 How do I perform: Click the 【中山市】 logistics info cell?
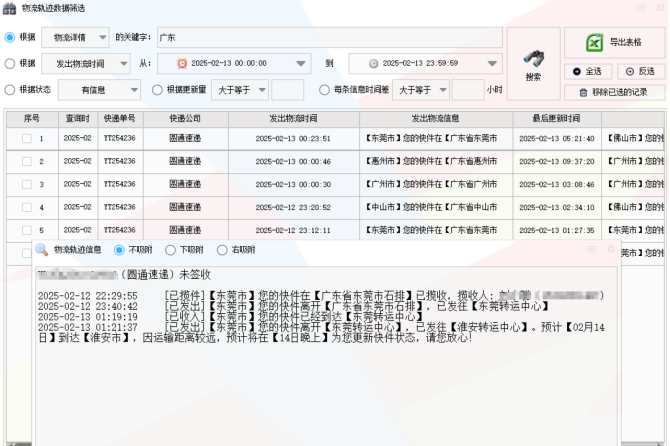436,207
